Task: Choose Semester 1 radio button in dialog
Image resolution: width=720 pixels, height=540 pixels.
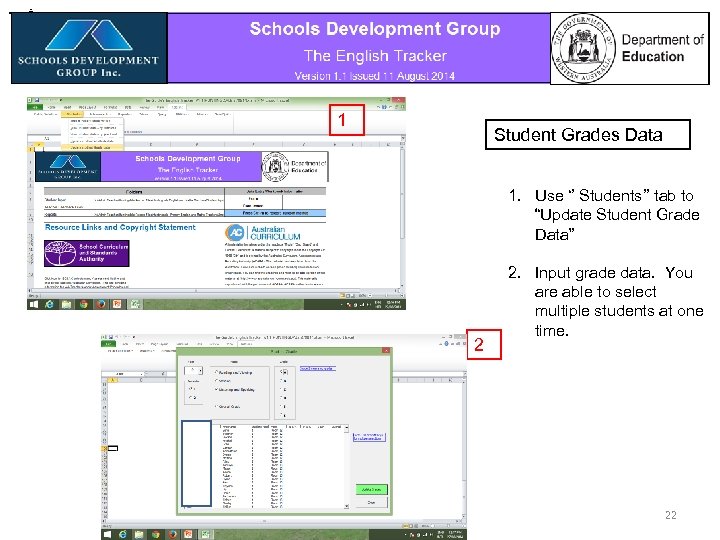Action: pos(191,388)
